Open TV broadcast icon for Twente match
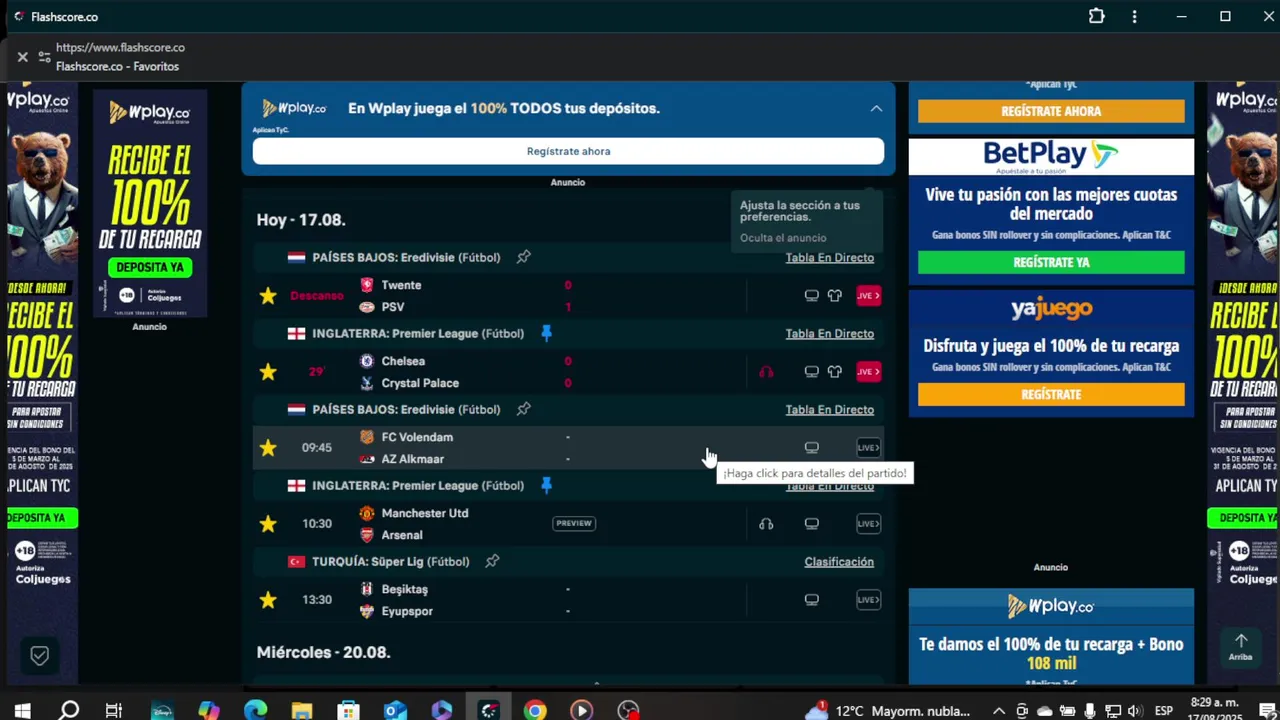Image resolution: width=1280 pixels, height=720 pixels. [x=812, y=296]
